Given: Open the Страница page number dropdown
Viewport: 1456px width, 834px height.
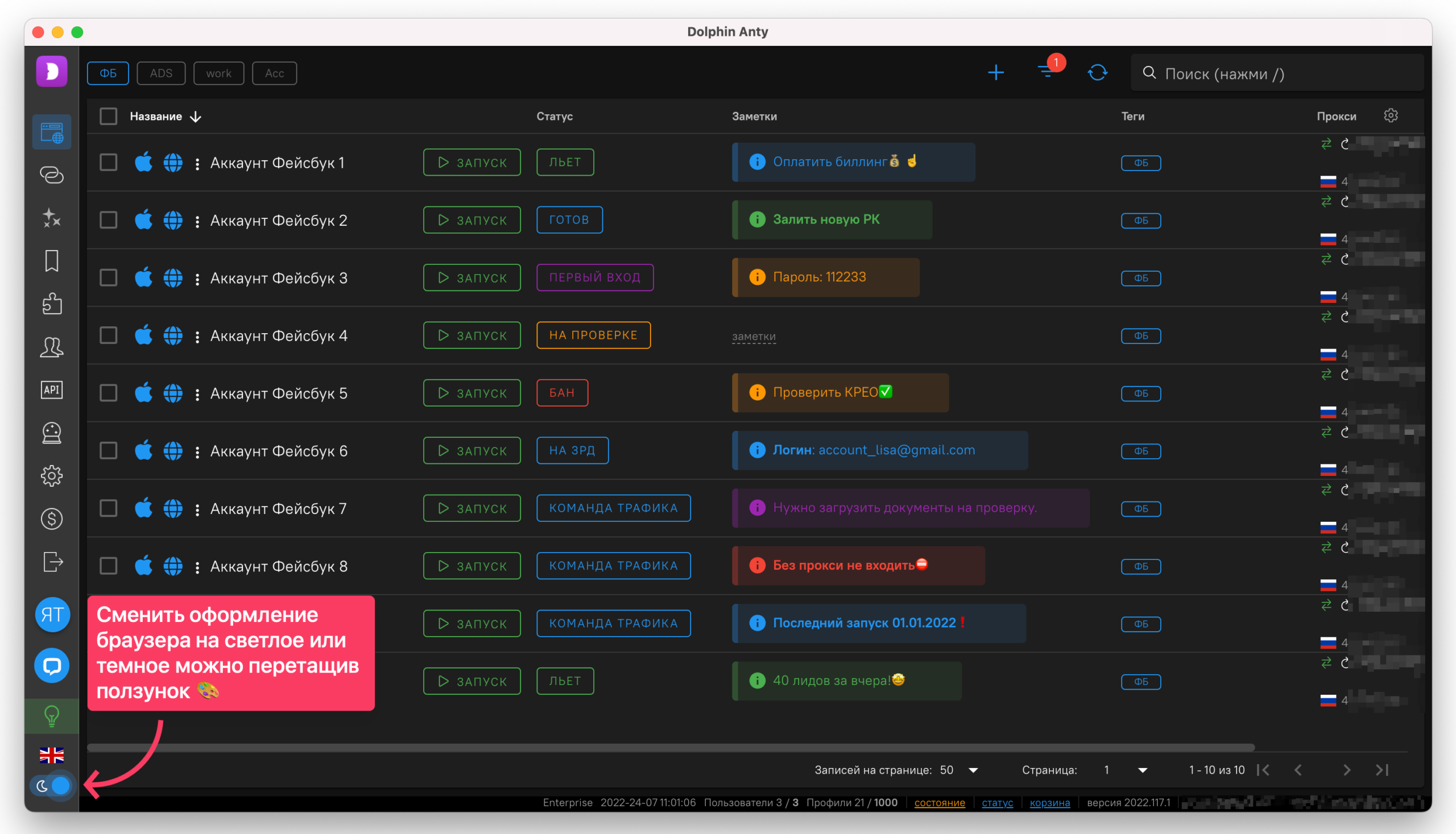Looking at the screenshot, I should coord(1126,770).
